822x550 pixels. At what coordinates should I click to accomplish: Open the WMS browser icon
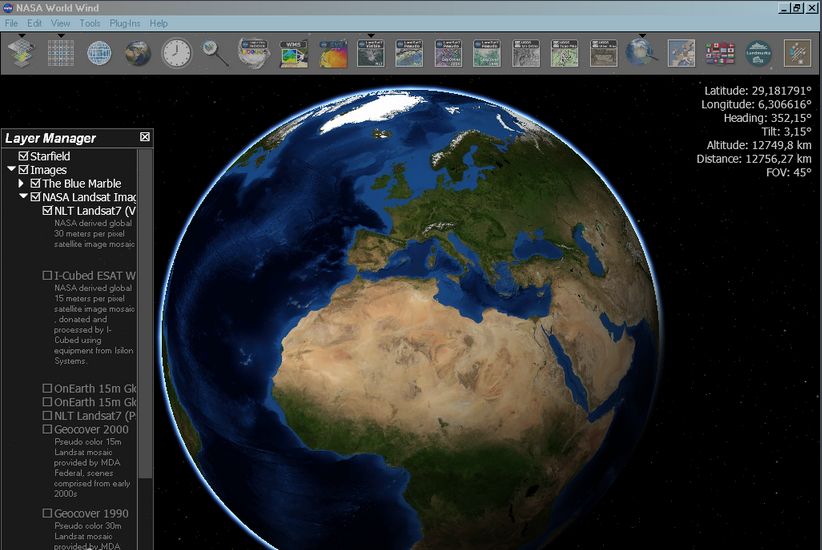294,53
